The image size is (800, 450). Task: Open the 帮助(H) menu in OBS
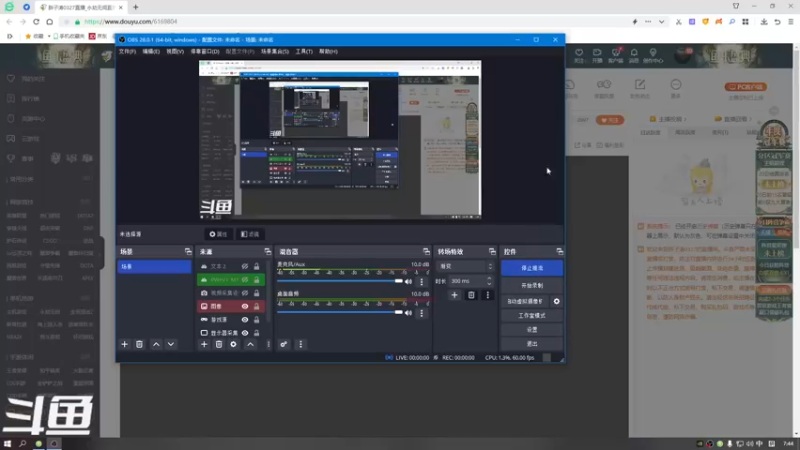point(328,52)
